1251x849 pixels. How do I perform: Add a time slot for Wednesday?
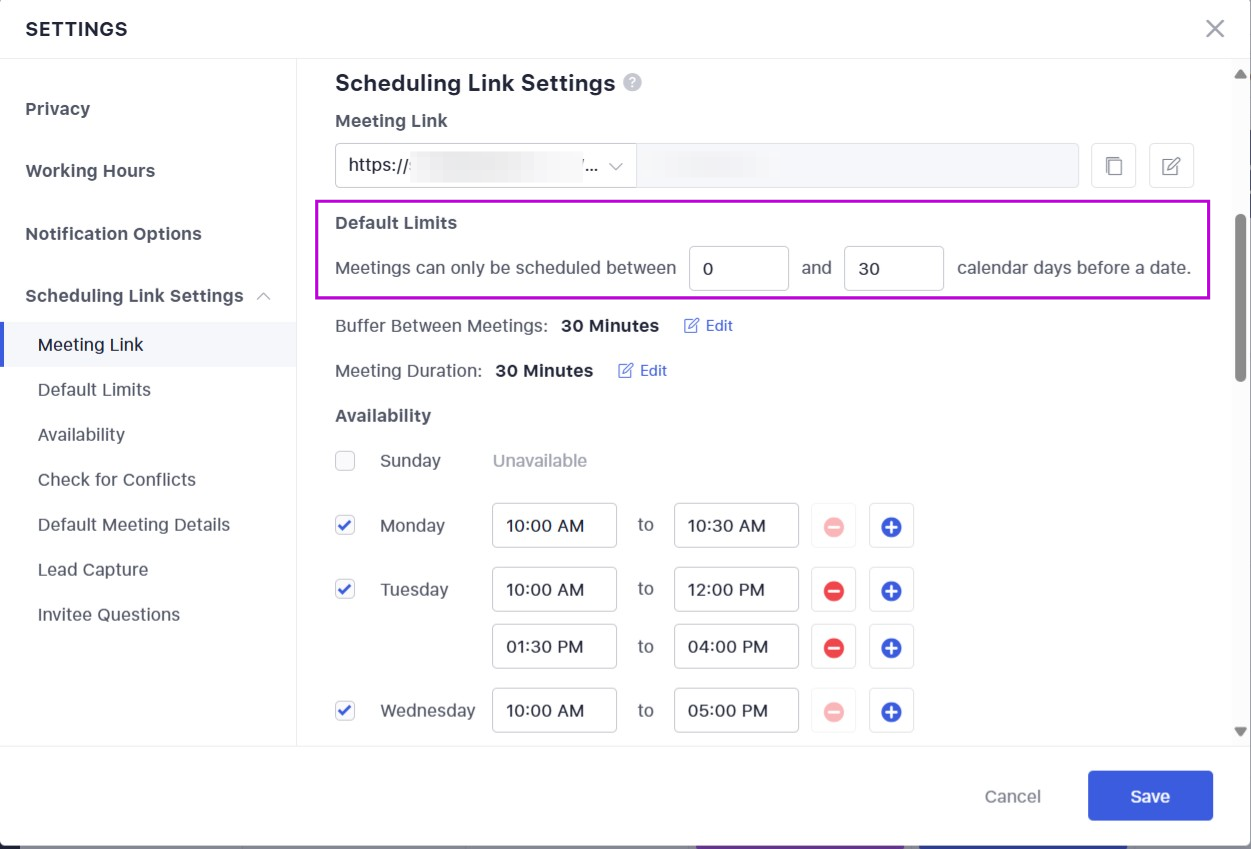pyautogui.click(x=891, y=712)
